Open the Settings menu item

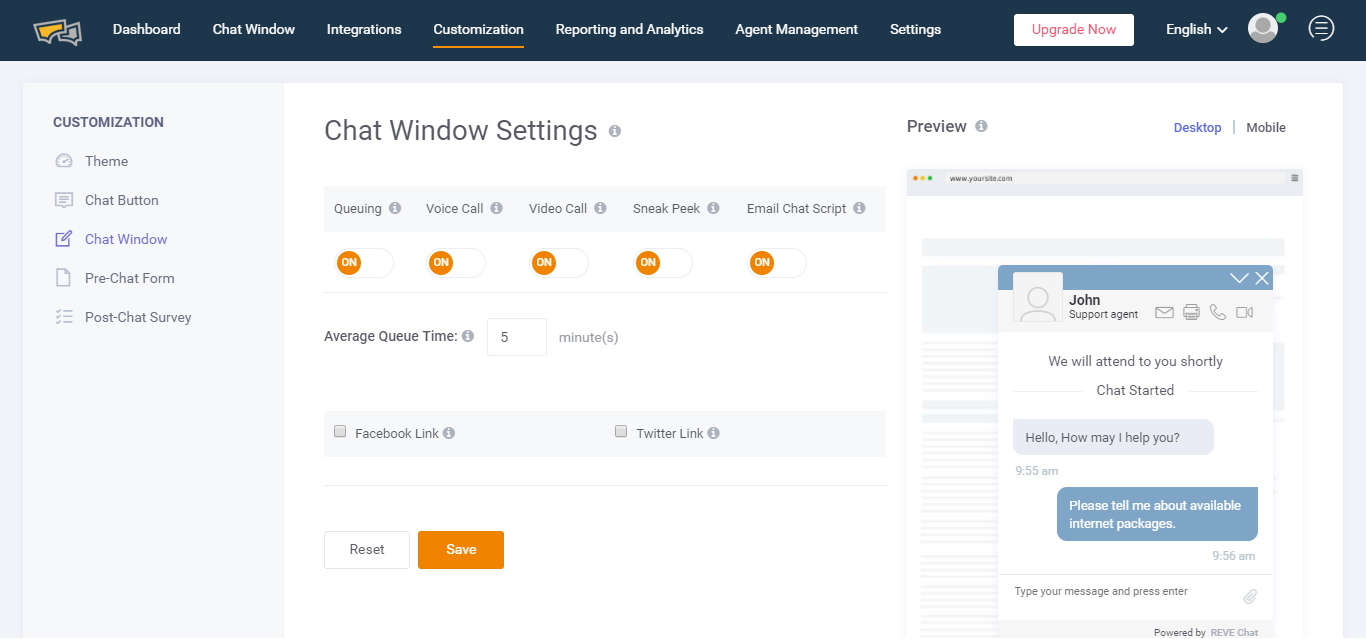click(x=915, y=29)
